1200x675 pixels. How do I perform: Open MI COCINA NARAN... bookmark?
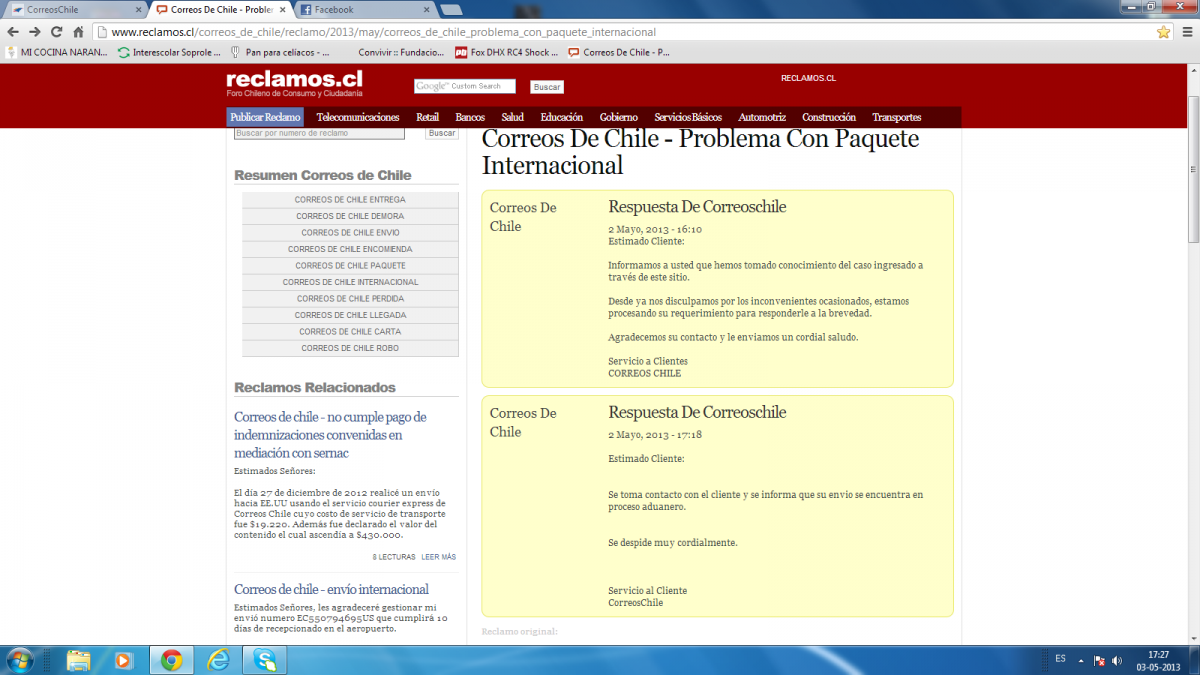[56, 52]
